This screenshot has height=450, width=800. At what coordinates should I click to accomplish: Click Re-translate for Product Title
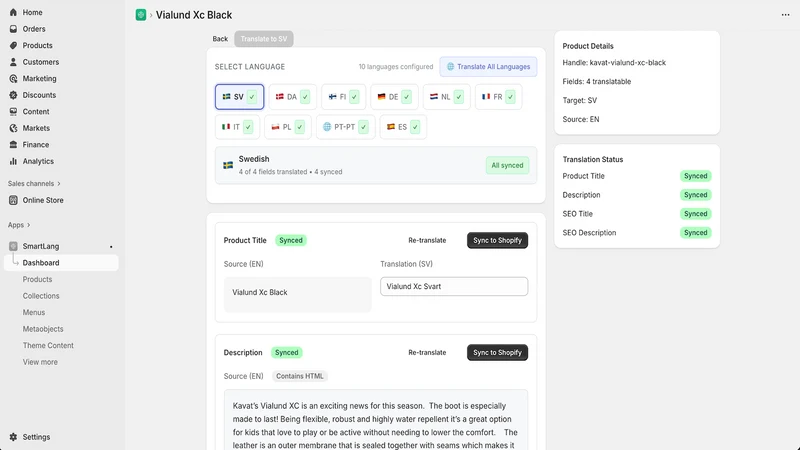click(427, 240)
